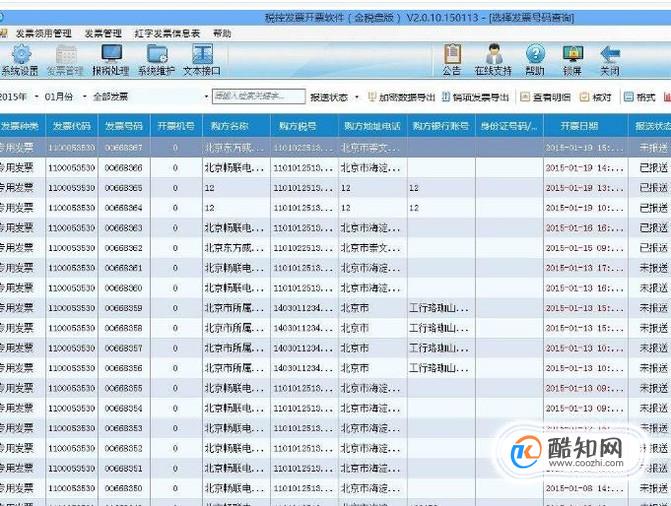
Task: Open 红字发票信息表 menu
Action: click(167, 33)
